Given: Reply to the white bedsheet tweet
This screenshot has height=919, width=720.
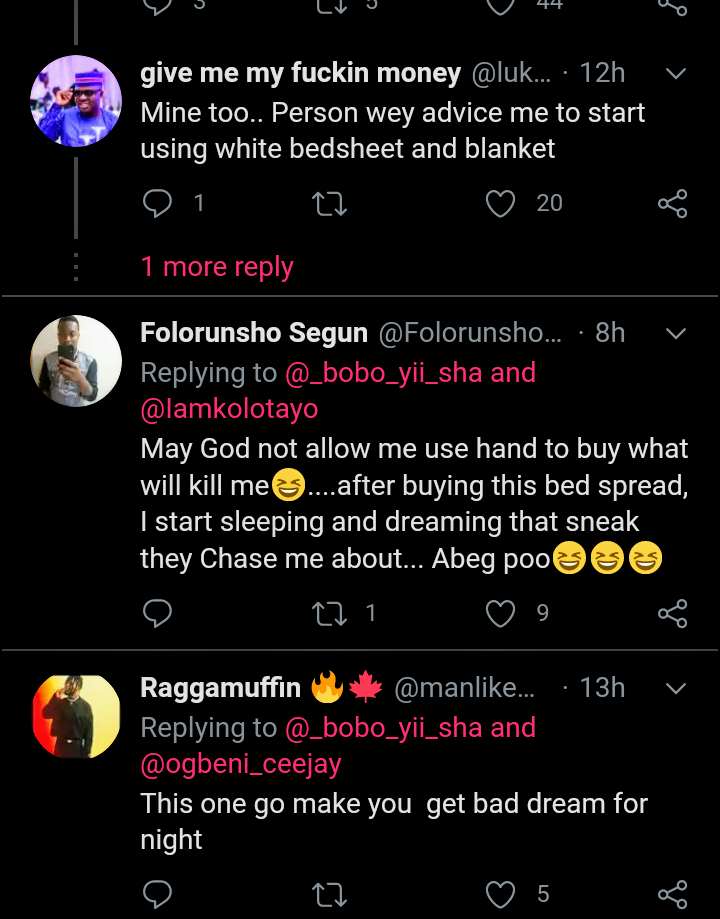Looking at the screenshot, I should point(158,204).
